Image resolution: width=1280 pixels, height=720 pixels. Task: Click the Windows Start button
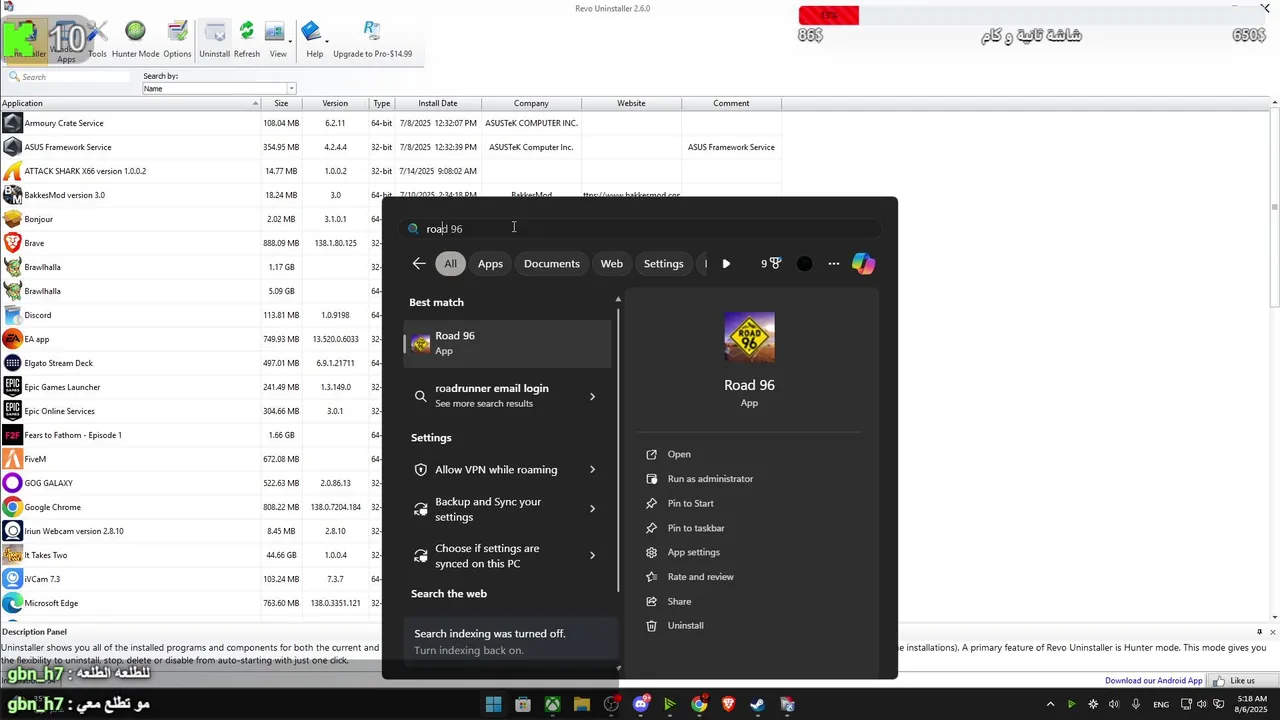tap(494, 705)
